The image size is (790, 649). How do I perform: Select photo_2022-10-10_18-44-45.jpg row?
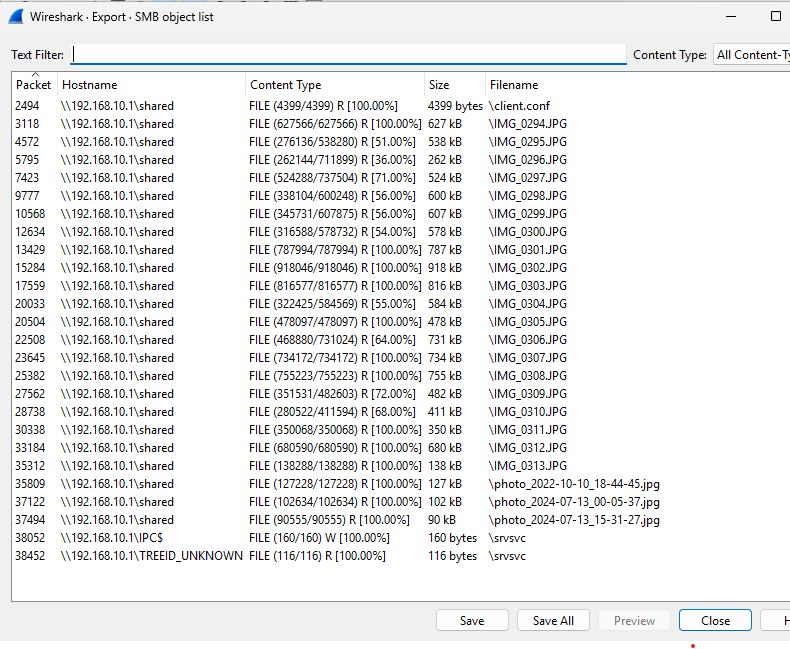401,484
